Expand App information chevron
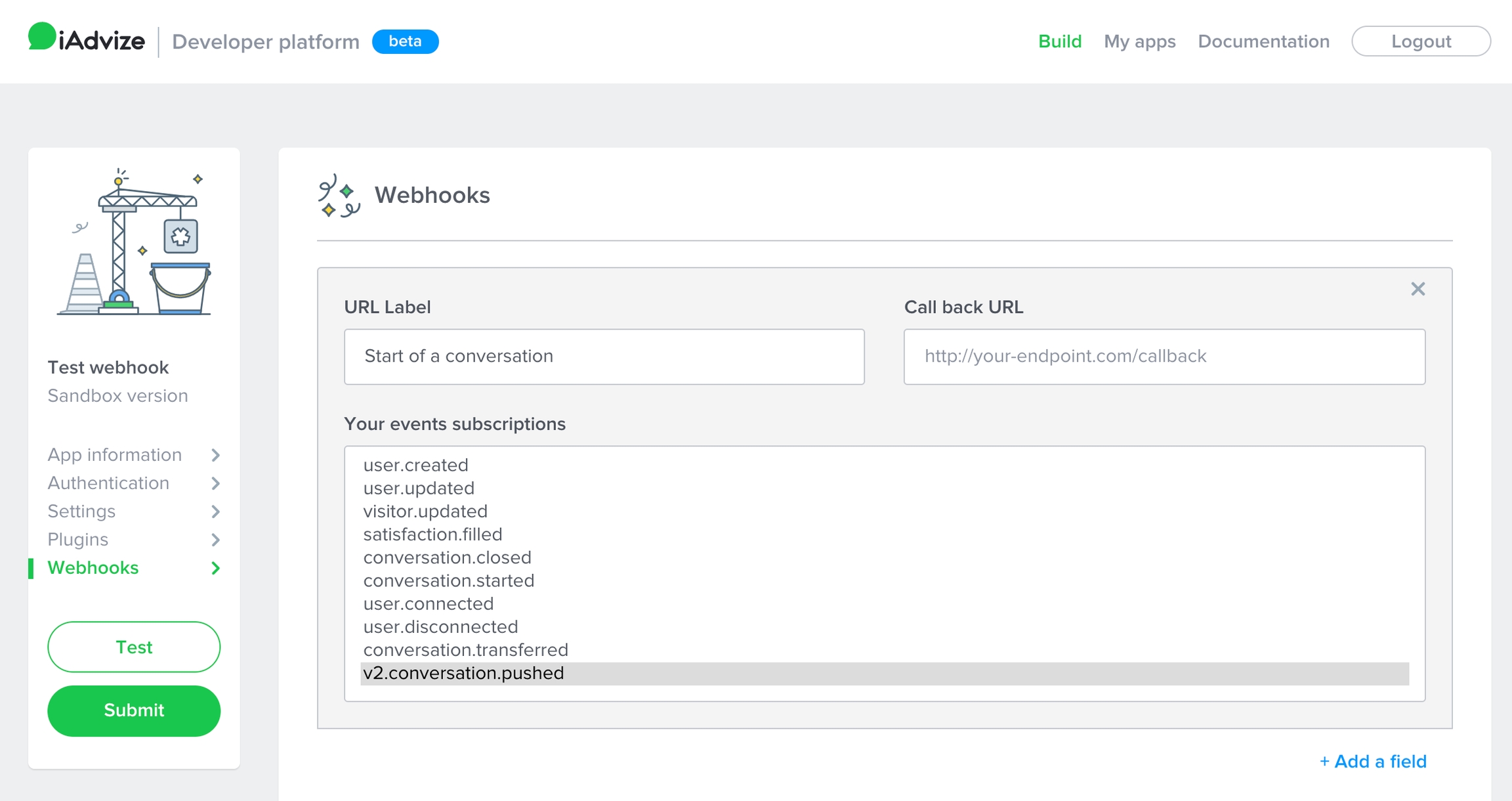Image resolution: width=1512 pixels, height=801 pixels. [x=216, y=455]
